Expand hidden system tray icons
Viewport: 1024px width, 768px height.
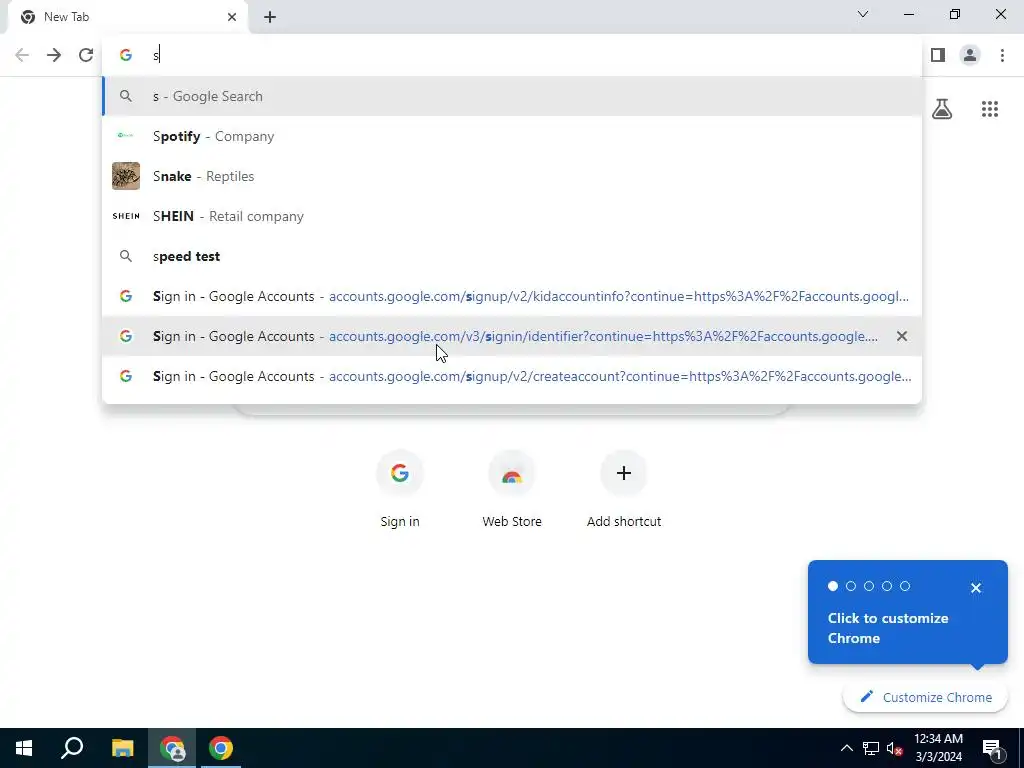846,748
